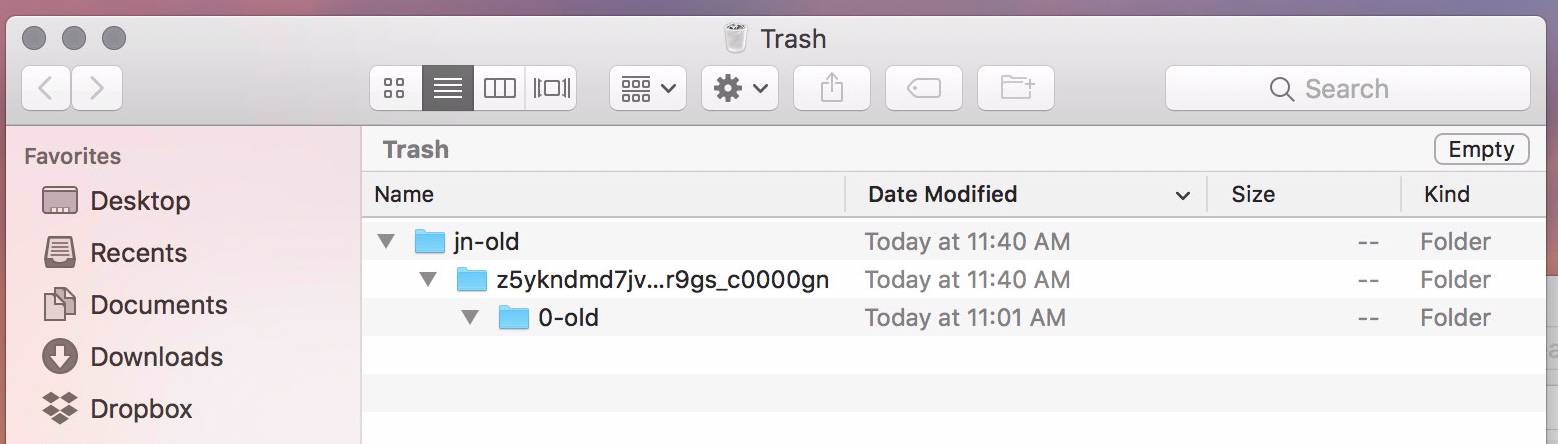
Task: Switch to list view mode
Action: click(x=447, y=88)
